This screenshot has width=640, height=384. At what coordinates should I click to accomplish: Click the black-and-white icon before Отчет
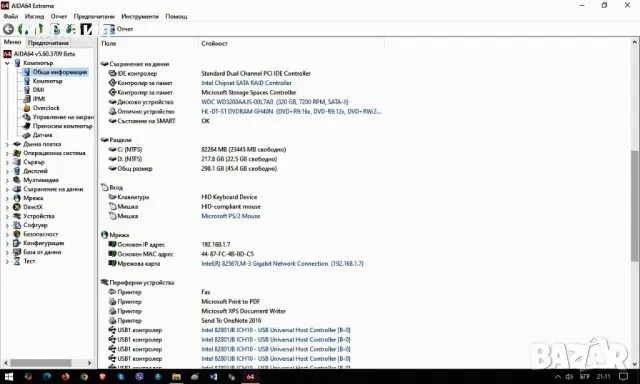[x=86, y=29]
